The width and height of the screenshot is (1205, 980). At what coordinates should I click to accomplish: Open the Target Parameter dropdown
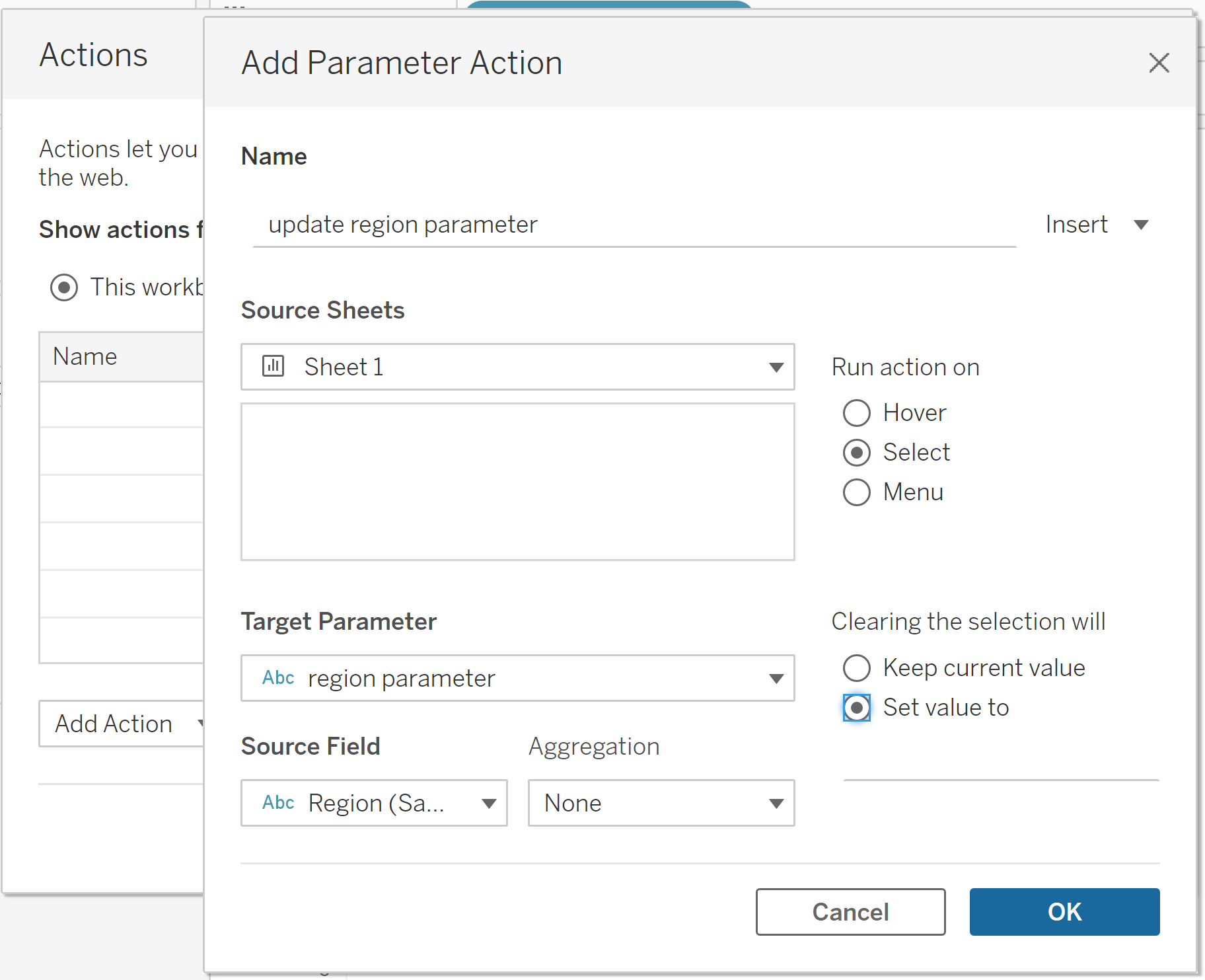click(776, 679)
